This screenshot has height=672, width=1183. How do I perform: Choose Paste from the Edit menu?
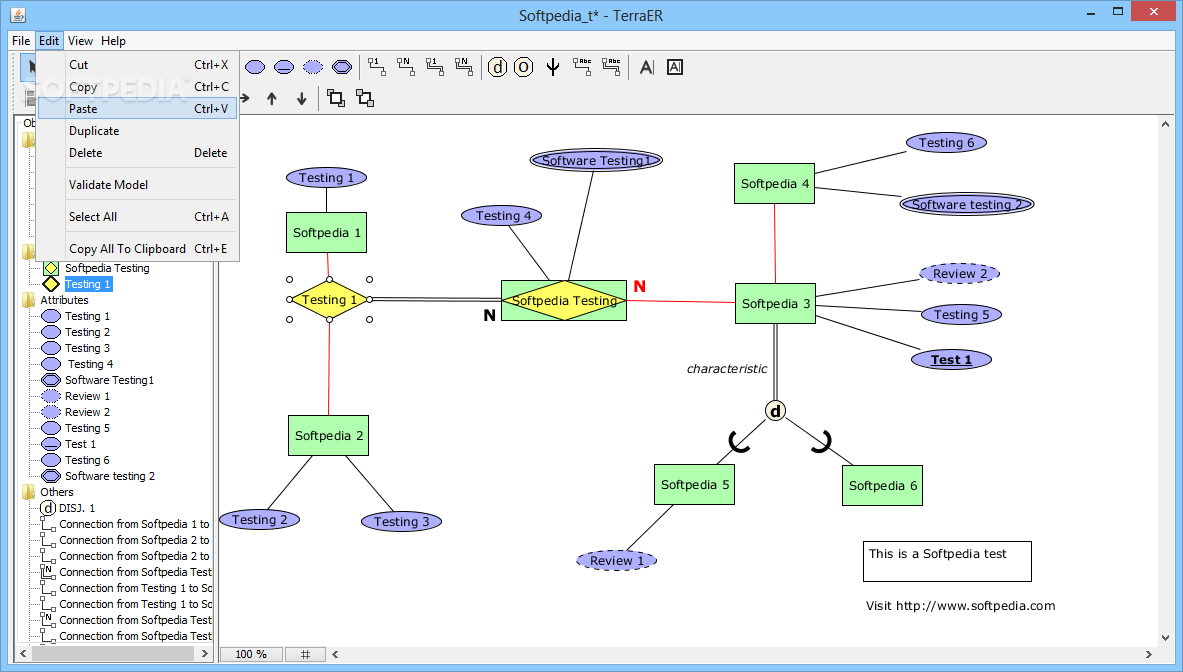[x=137, y=109]
